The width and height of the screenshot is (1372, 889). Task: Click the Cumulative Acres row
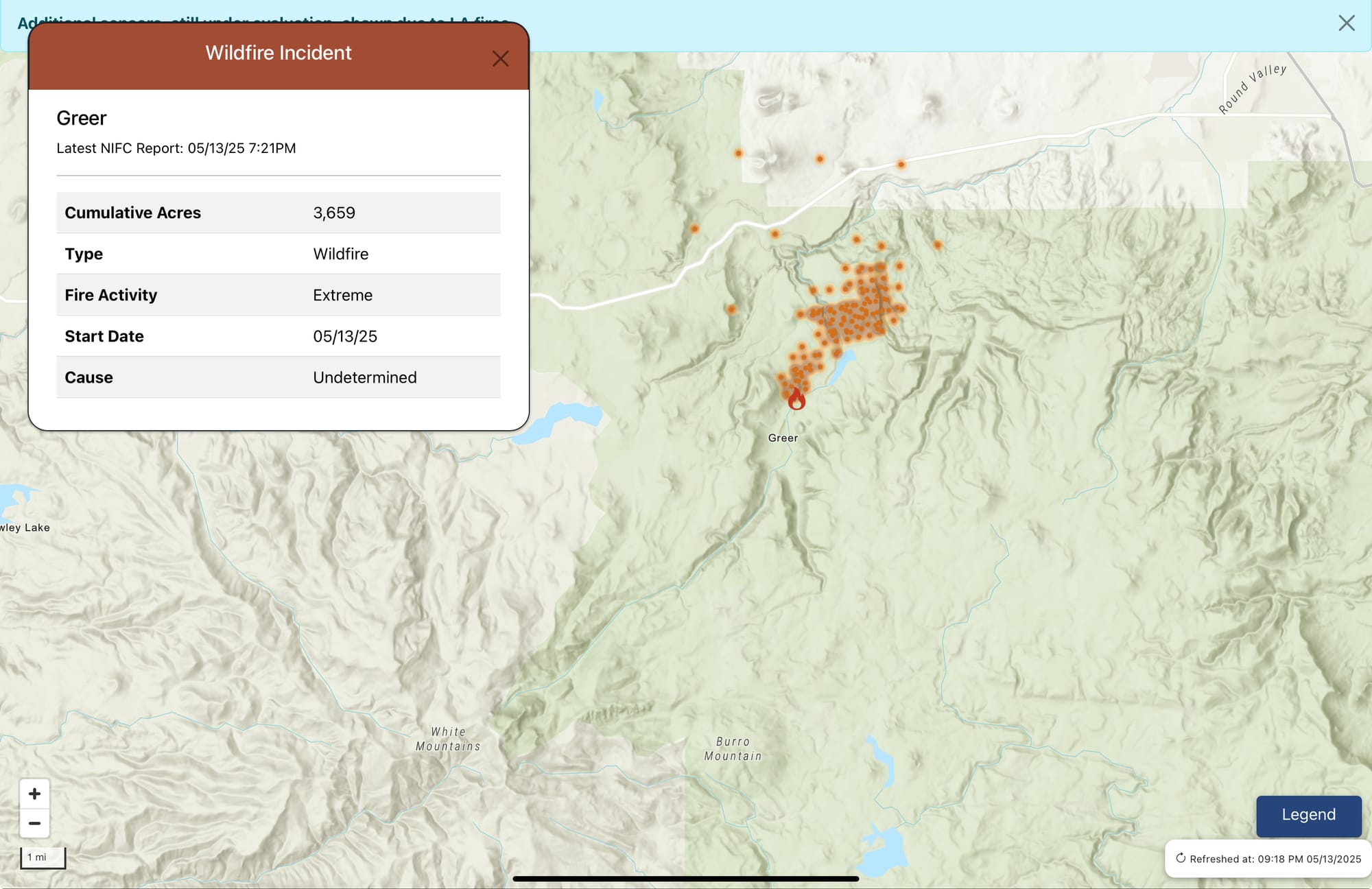click(278, 213)
